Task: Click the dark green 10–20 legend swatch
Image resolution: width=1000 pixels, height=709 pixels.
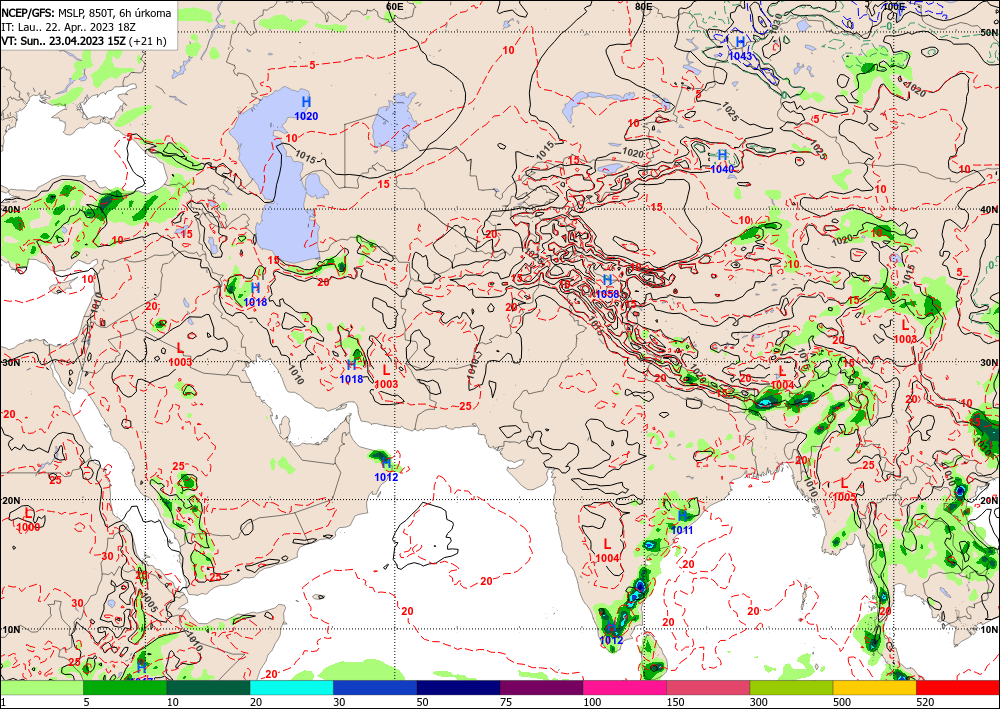Action: (208, 688)
